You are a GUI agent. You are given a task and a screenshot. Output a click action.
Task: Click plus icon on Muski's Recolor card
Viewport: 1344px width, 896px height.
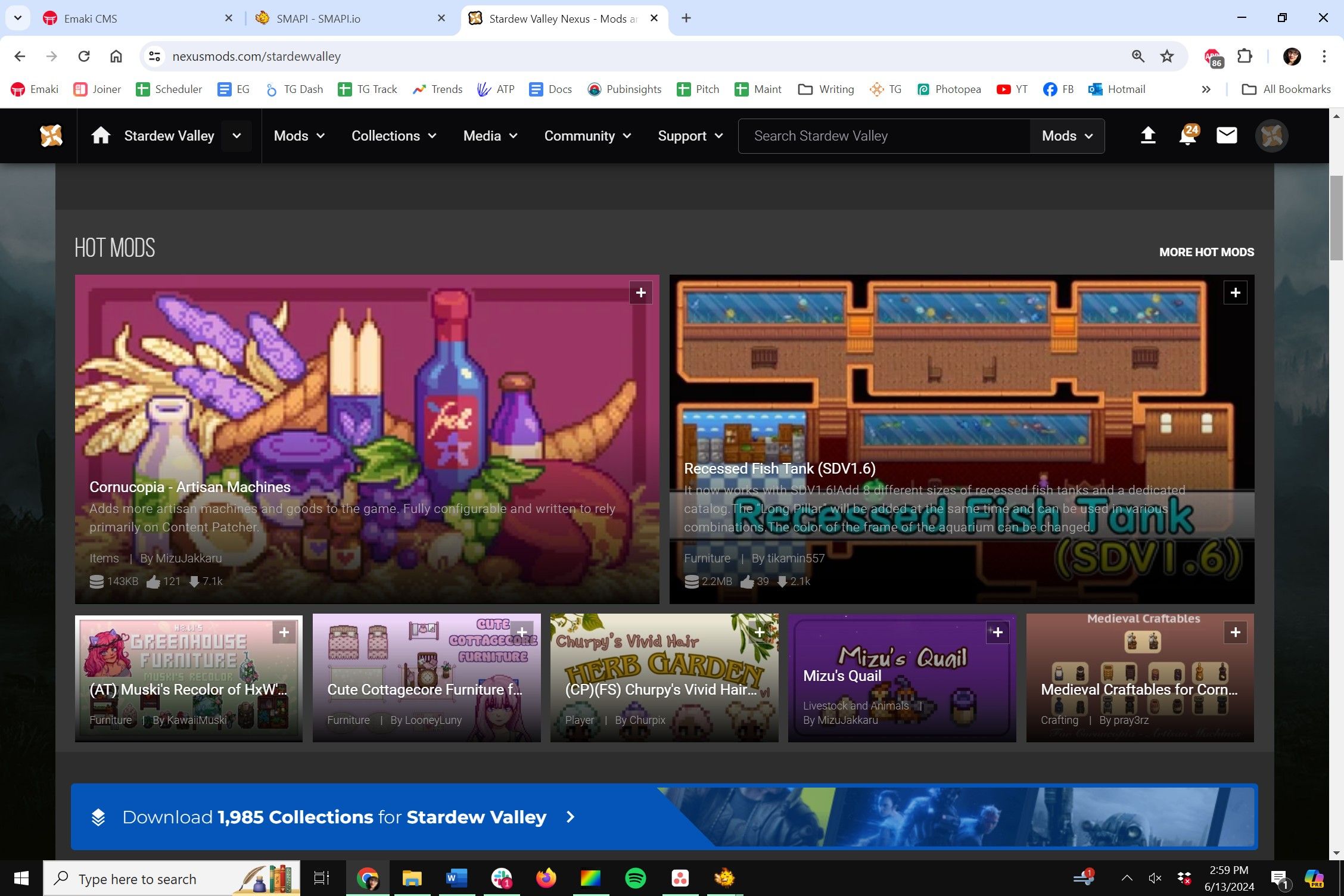pyautogui.click(x=284, y=632)
